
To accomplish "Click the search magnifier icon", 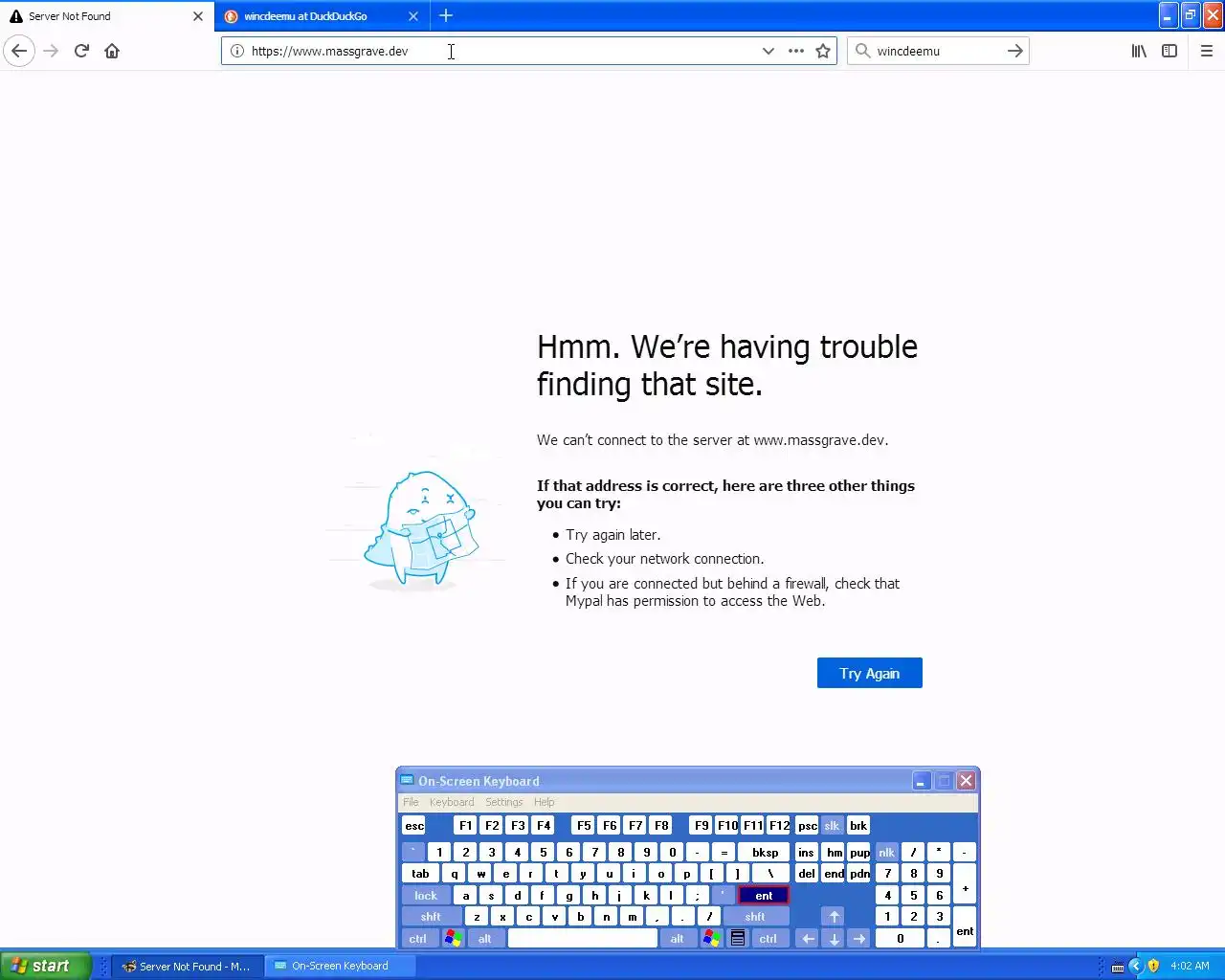I will click(x=862, y=51).
